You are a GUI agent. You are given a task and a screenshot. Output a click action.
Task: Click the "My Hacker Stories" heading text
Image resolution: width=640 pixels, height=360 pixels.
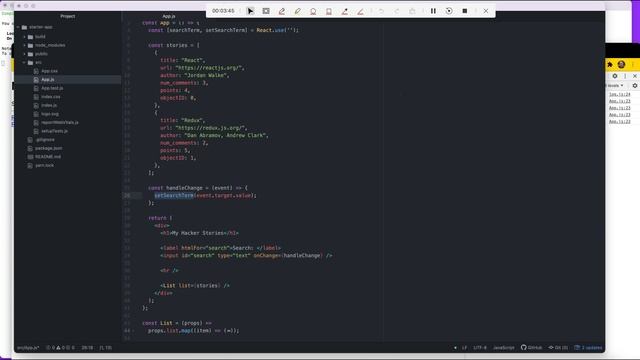pyautogui.click(x=198, y=233)
